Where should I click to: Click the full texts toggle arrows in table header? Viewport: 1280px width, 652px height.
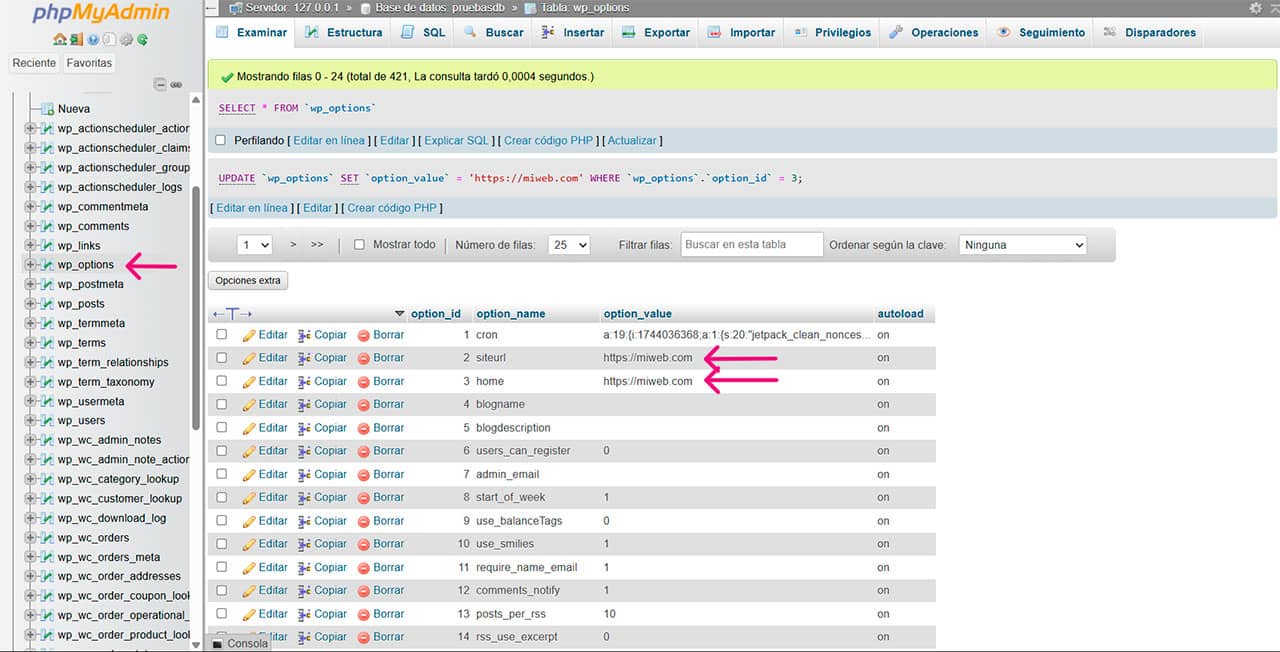(232, 314)
